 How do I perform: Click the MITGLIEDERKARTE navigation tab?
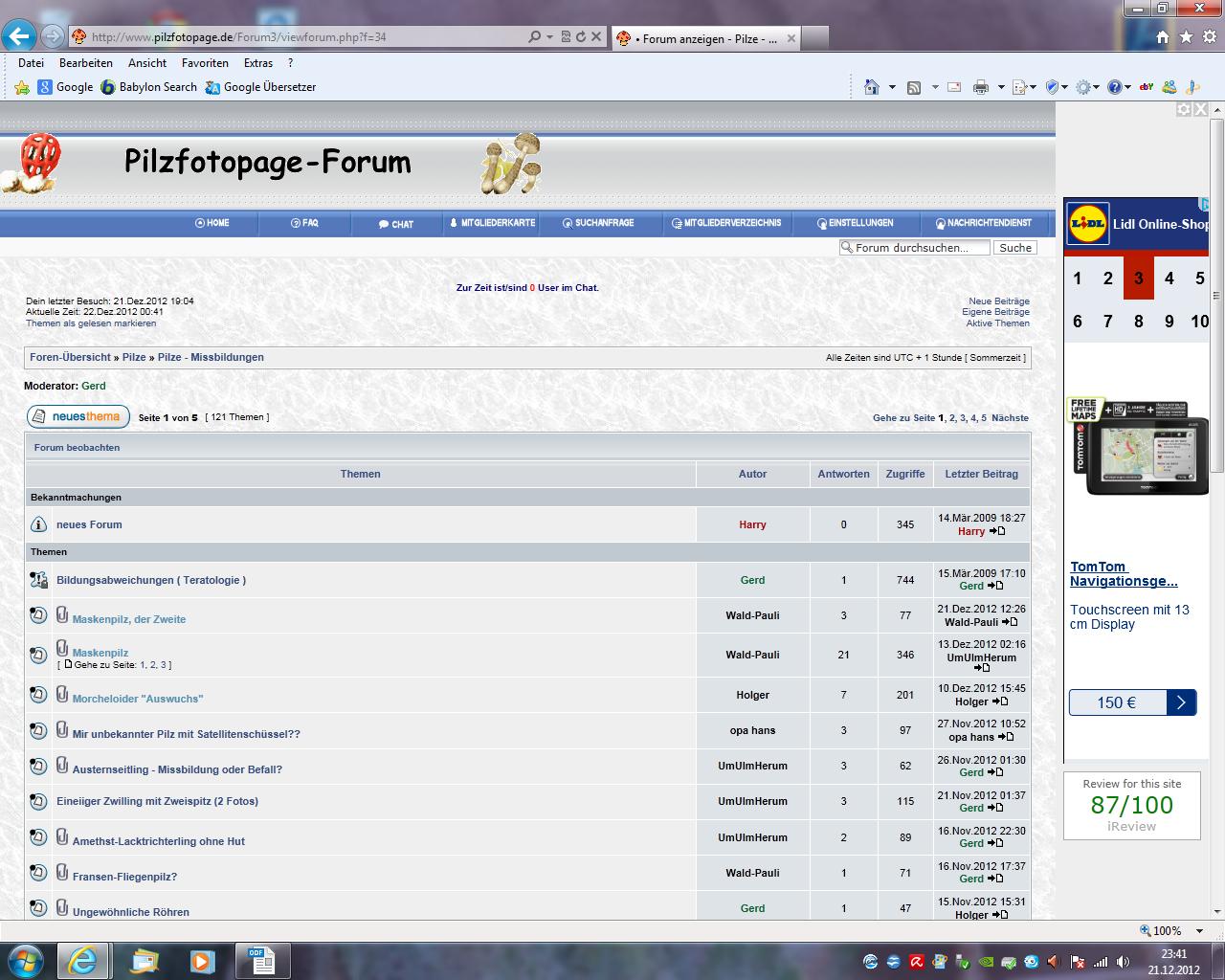(492, 223)
